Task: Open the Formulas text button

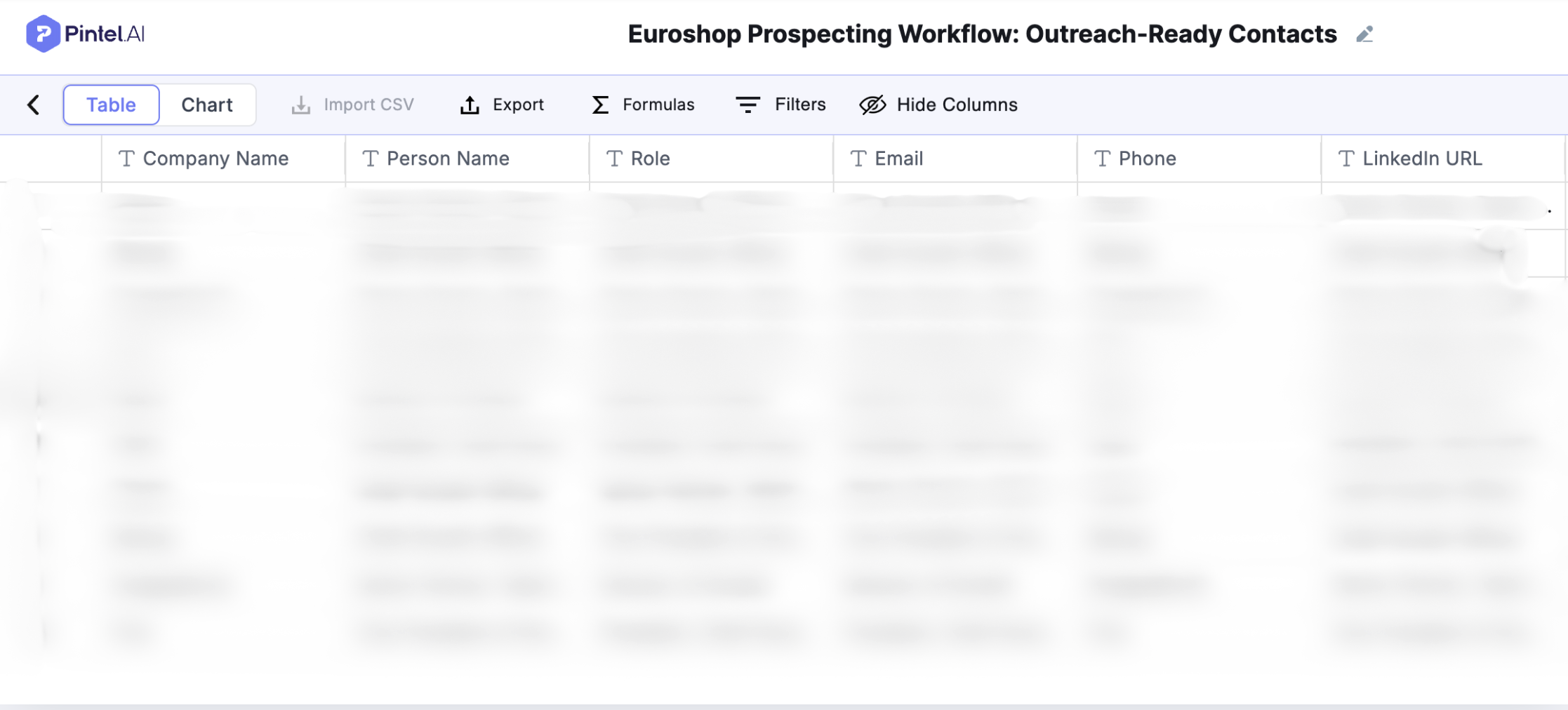Action: [x=658, y=105]
